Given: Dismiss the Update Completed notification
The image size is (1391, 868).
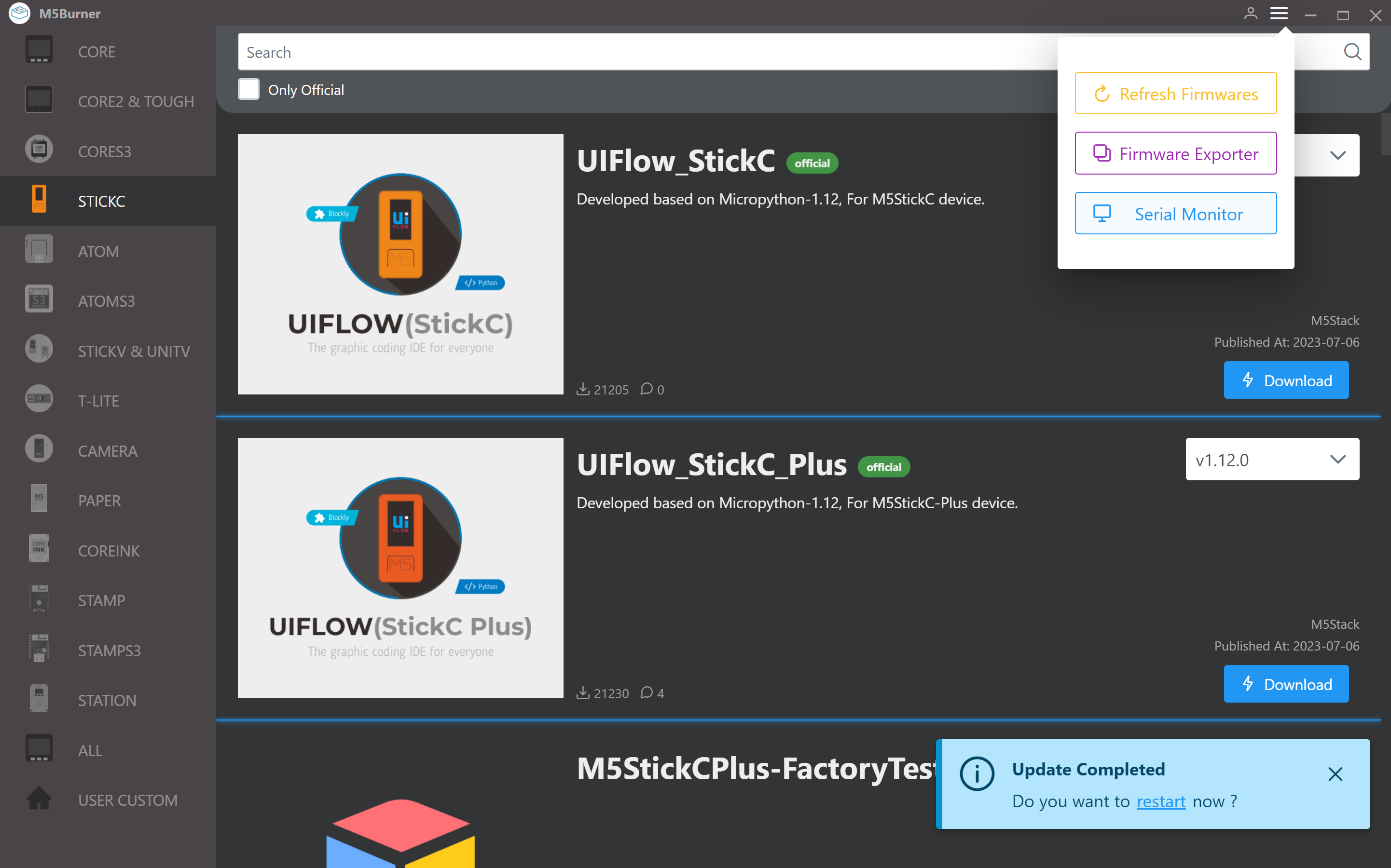Looking at the screenshot, I should point(1335,774).
